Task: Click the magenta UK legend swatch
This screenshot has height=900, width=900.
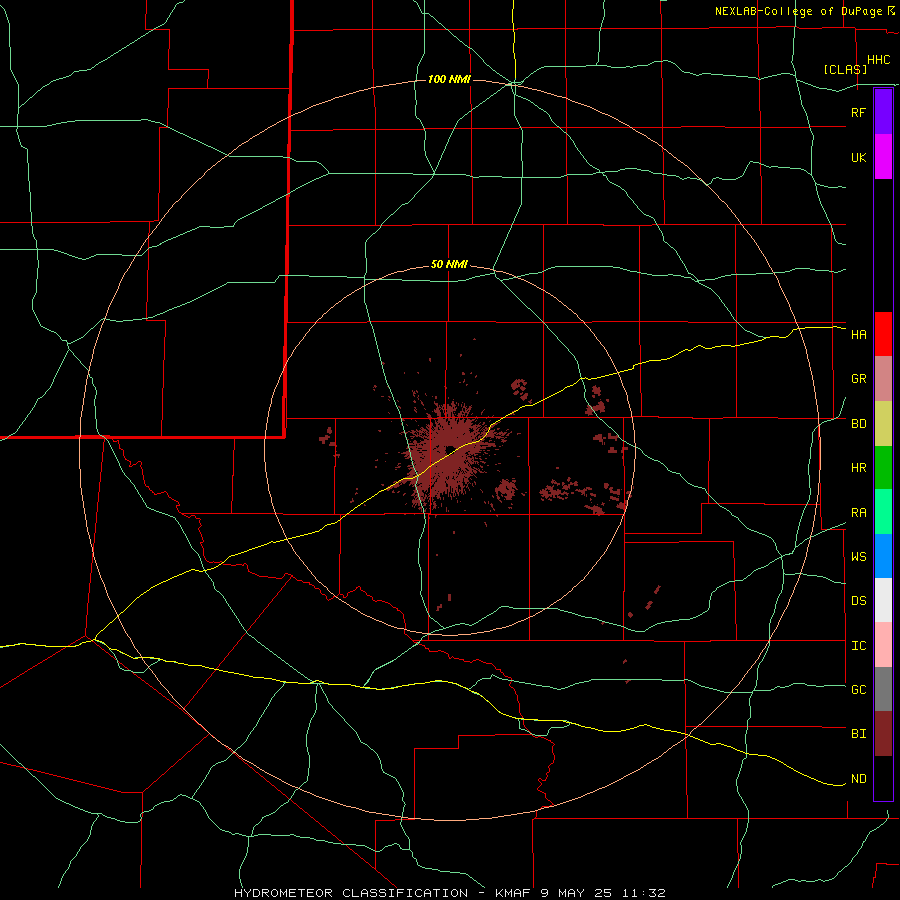Action: 883,157
